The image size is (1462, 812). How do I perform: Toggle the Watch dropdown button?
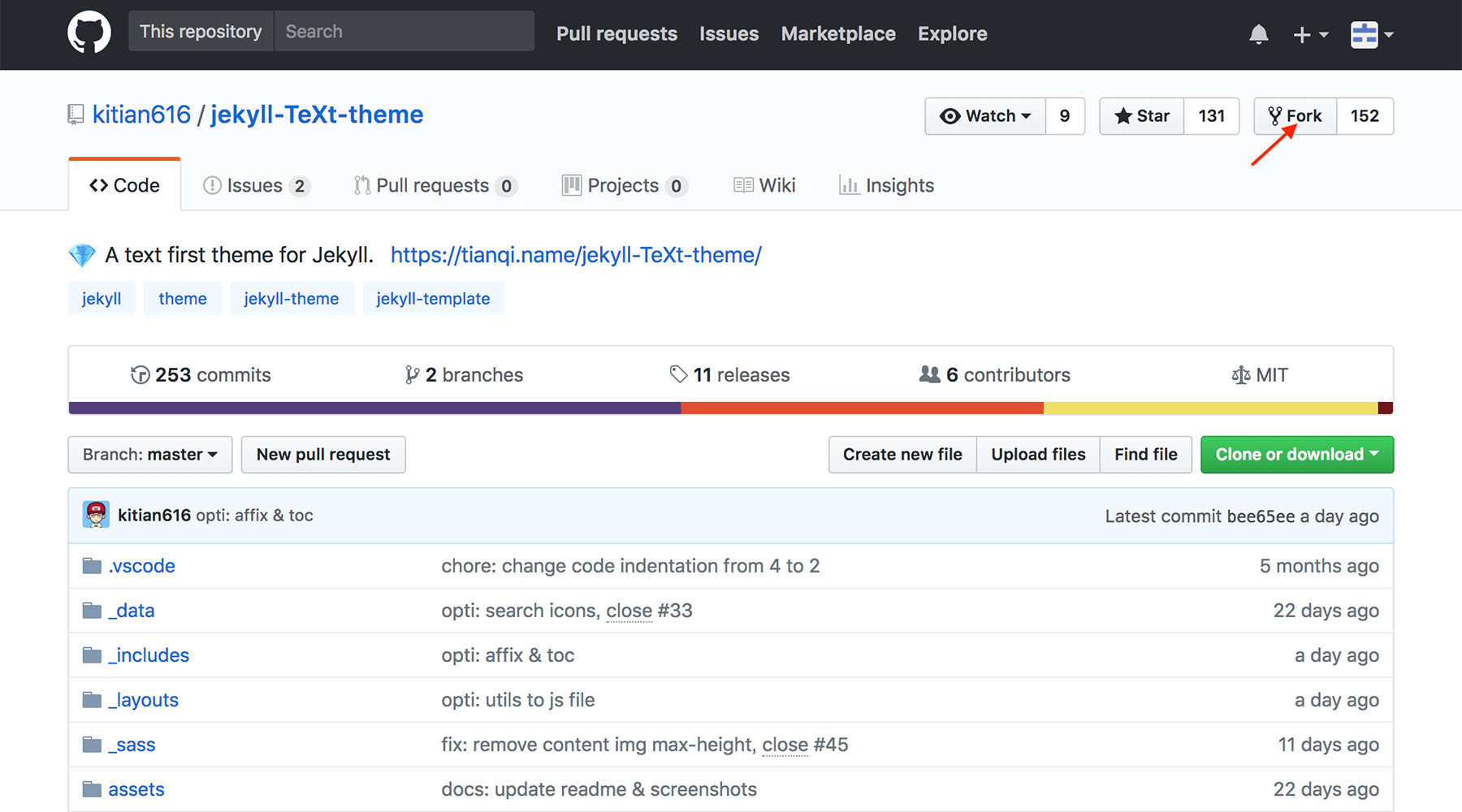pyautogui.click(x=985, y=116)
